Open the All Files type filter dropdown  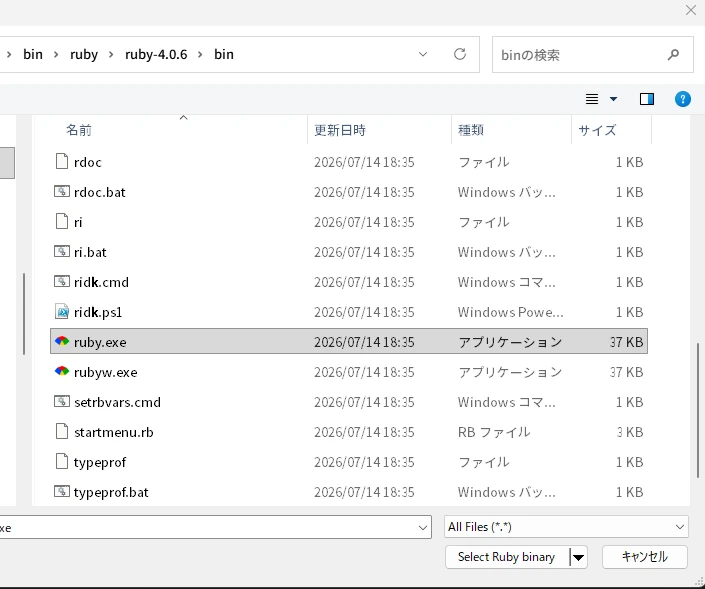[x=680, y=527]
